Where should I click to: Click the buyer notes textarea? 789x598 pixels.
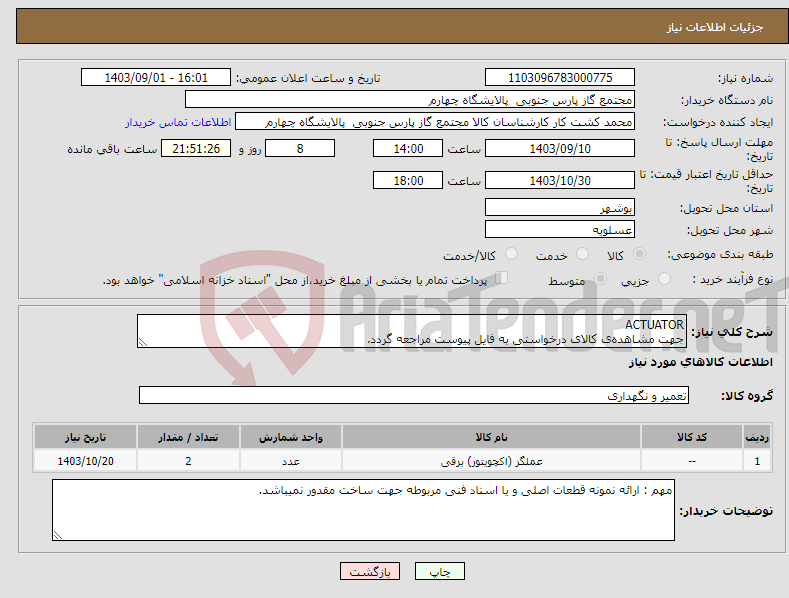pos(363,510)
